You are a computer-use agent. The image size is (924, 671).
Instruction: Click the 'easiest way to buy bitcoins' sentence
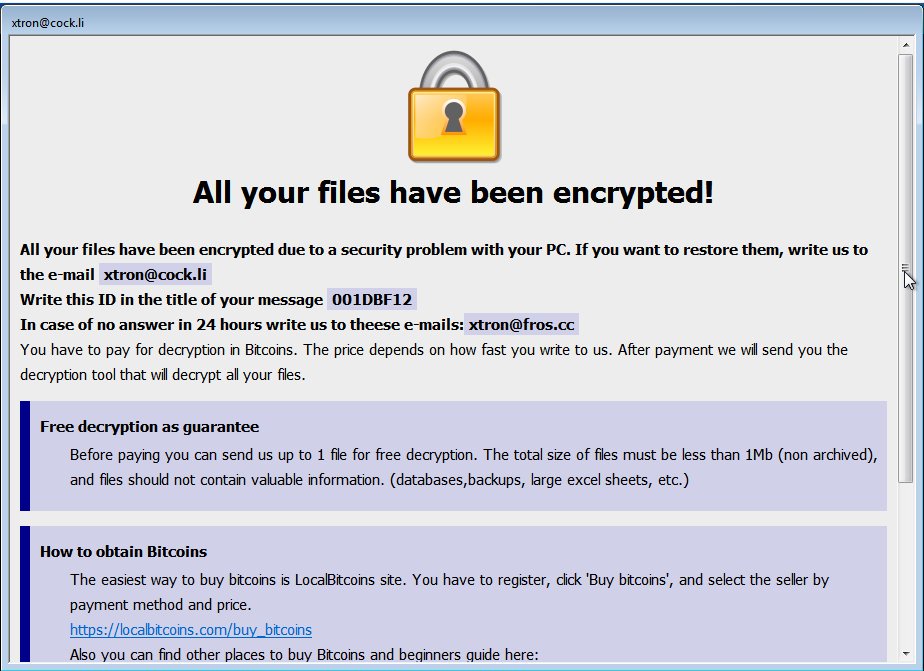tap(449, 592)
